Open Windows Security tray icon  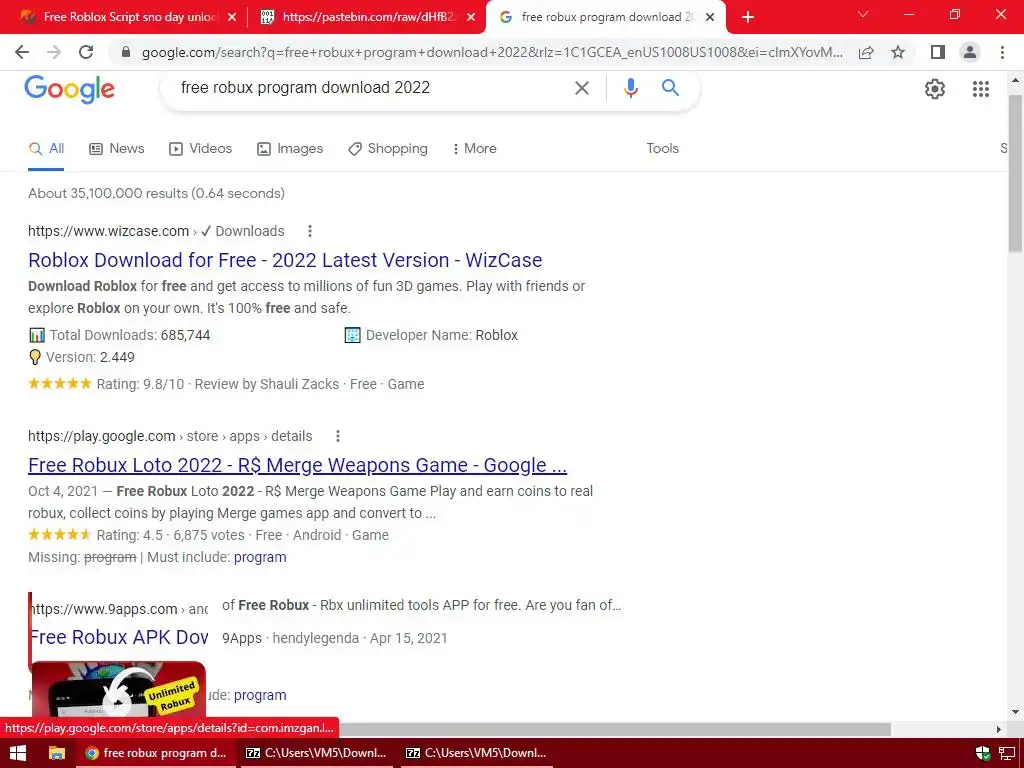pyautogui.click(x=983, y=753)
